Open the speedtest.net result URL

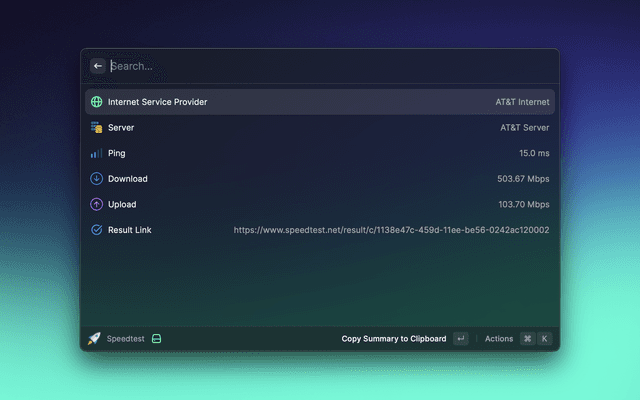(x=391, y=230)
